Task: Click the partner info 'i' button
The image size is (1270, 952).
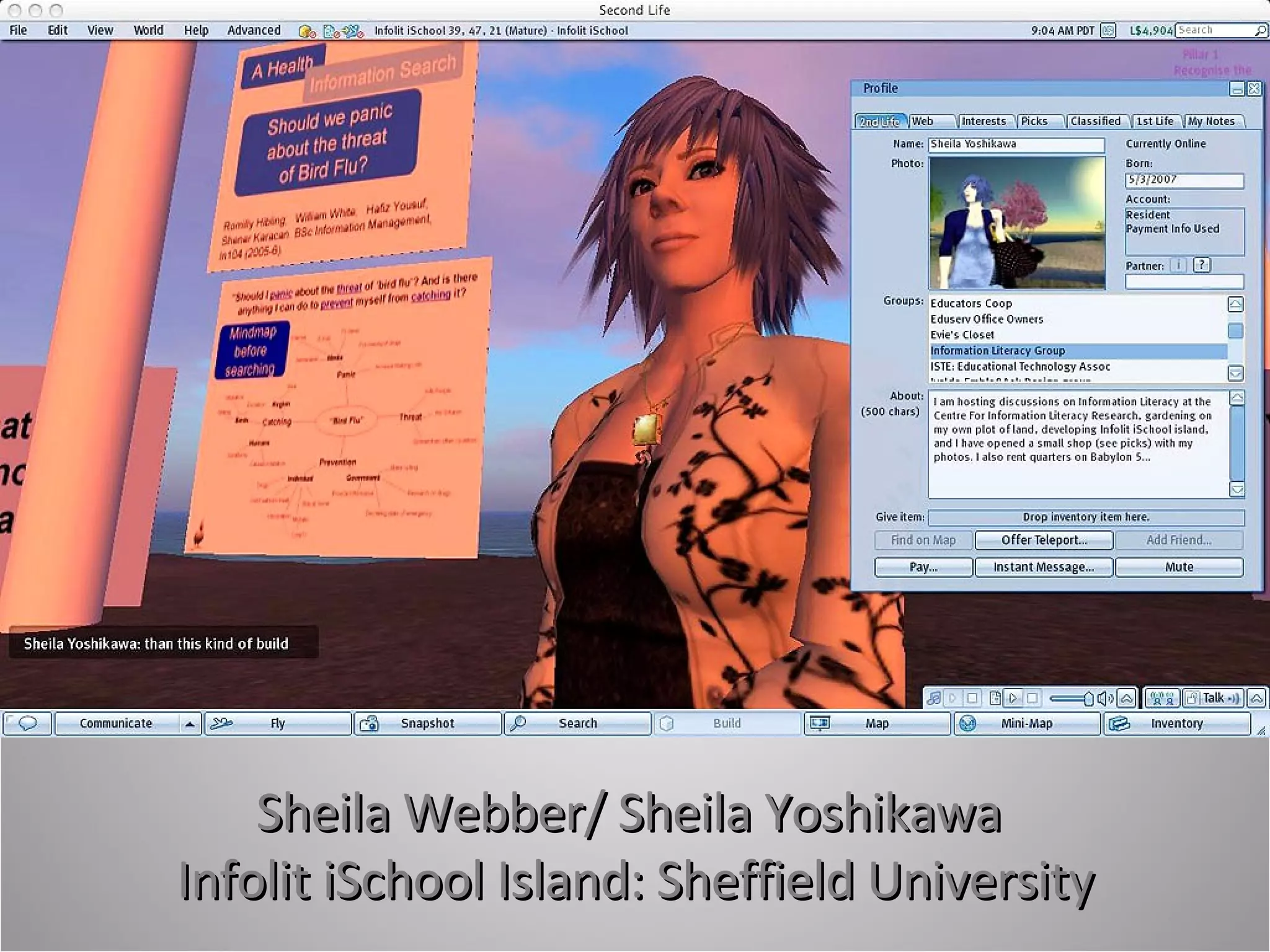Action: point(1178,265)
